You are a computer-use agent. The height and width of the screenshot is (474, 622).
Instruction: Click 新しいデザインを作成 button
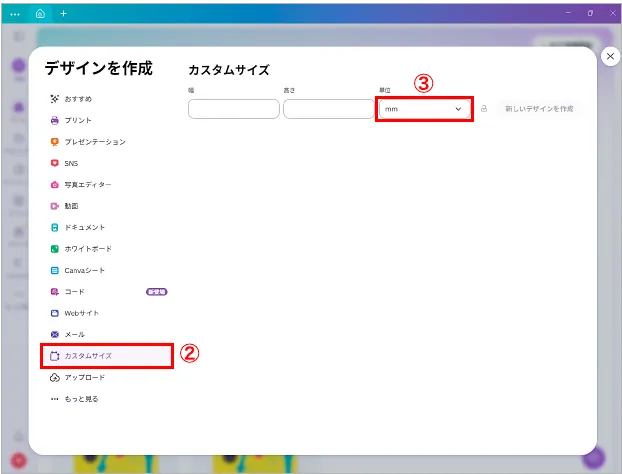point(539,109)
